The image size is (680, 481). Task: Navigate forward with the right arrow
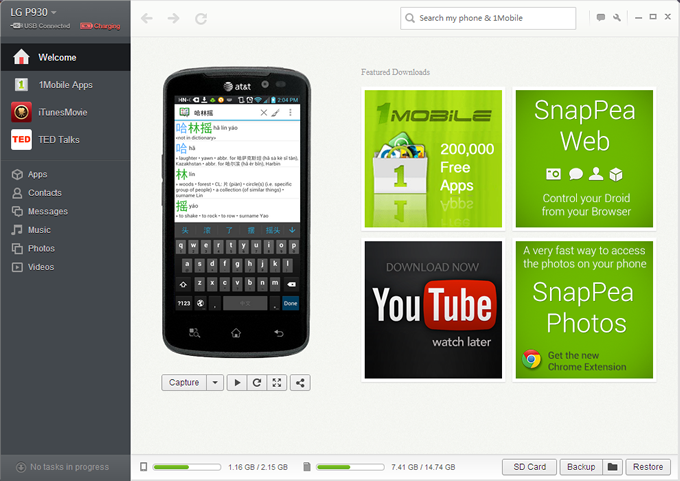pyautogui.click(x=173, y=18)
